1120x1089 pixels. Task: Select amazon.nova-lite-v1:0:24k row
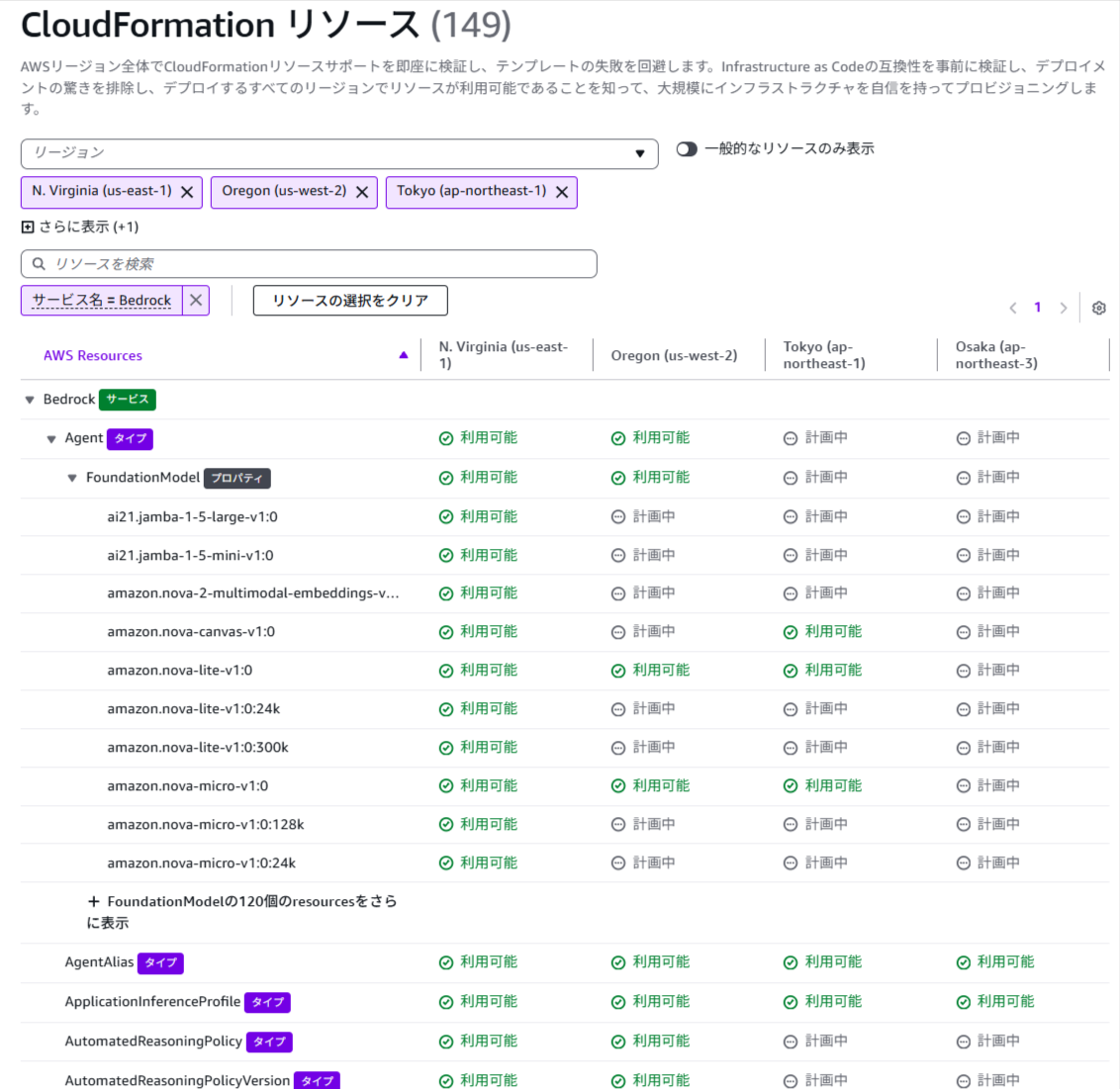pyautogui.click(x=565, y=709)
